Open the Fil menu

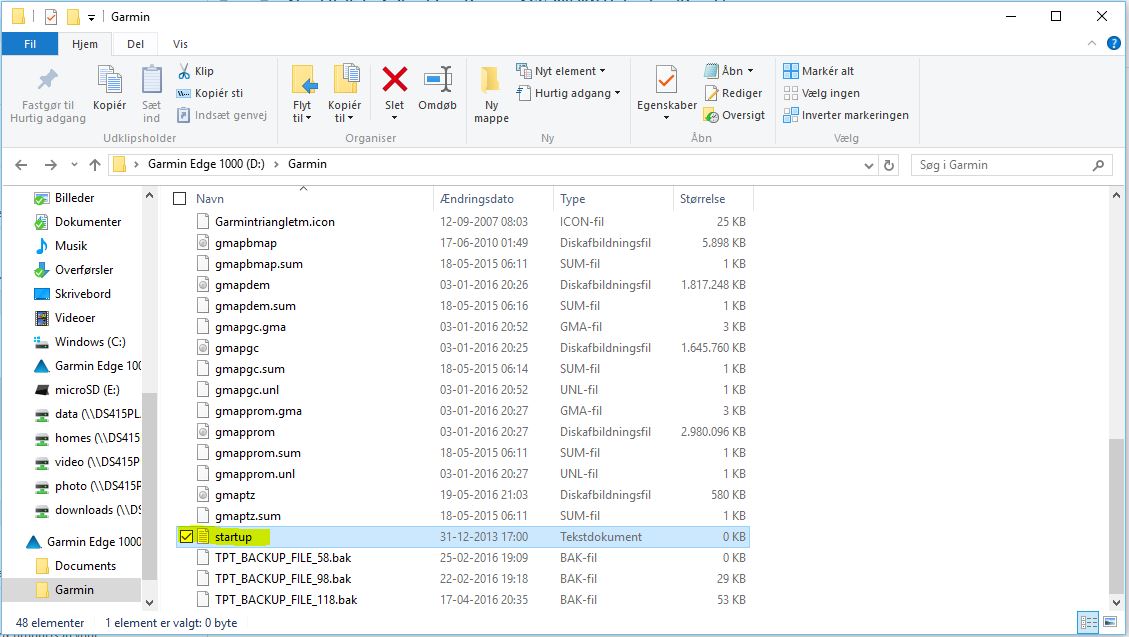[x=30, y=44]
